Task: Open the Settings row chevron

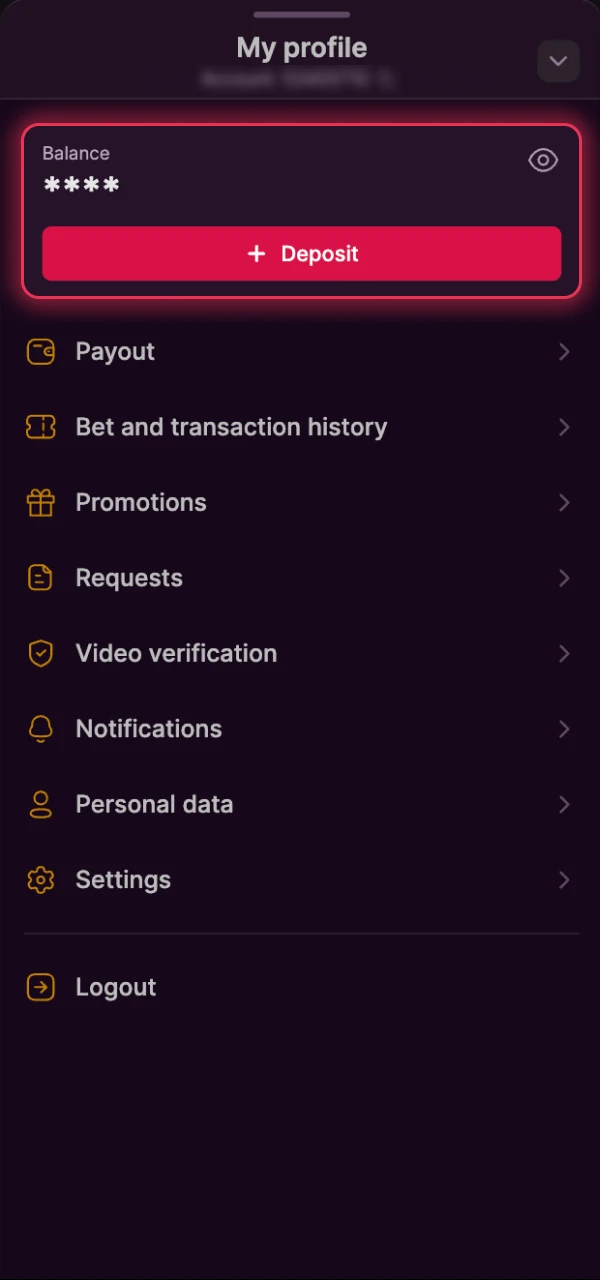Action: (564, 880)
